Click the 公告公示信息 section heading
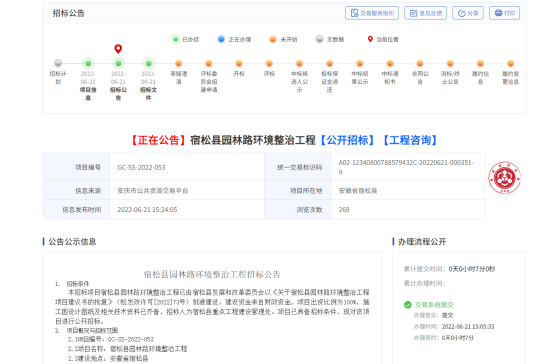The height and width of the screenshot is (364, 553). [72, 242]
